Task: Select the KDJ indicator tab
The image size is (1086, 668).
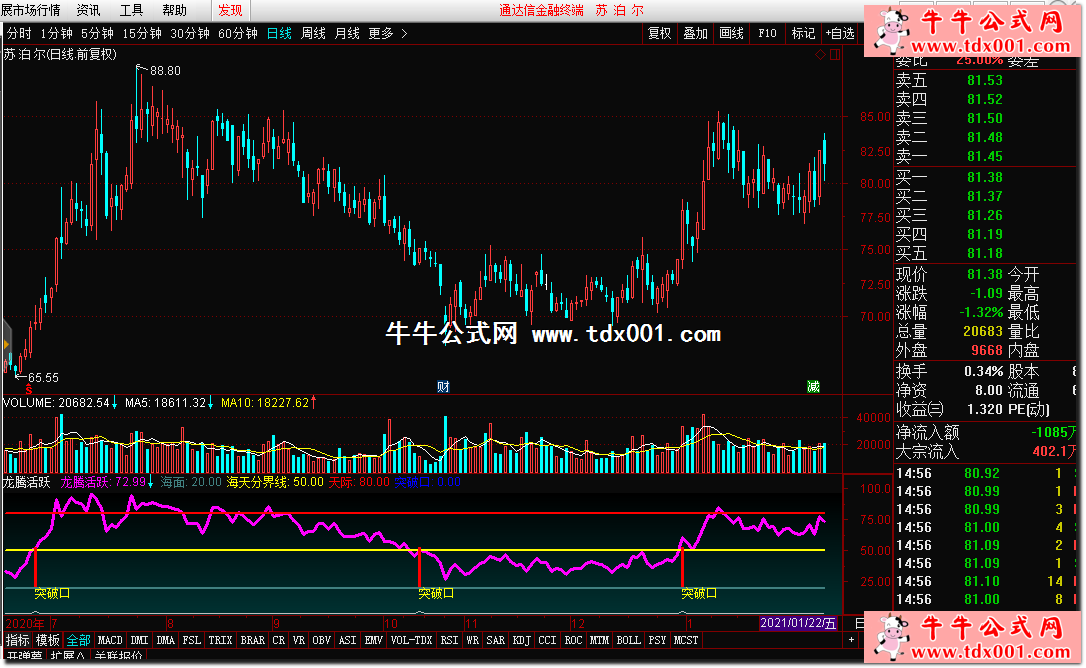Action: tap(521, 640)
